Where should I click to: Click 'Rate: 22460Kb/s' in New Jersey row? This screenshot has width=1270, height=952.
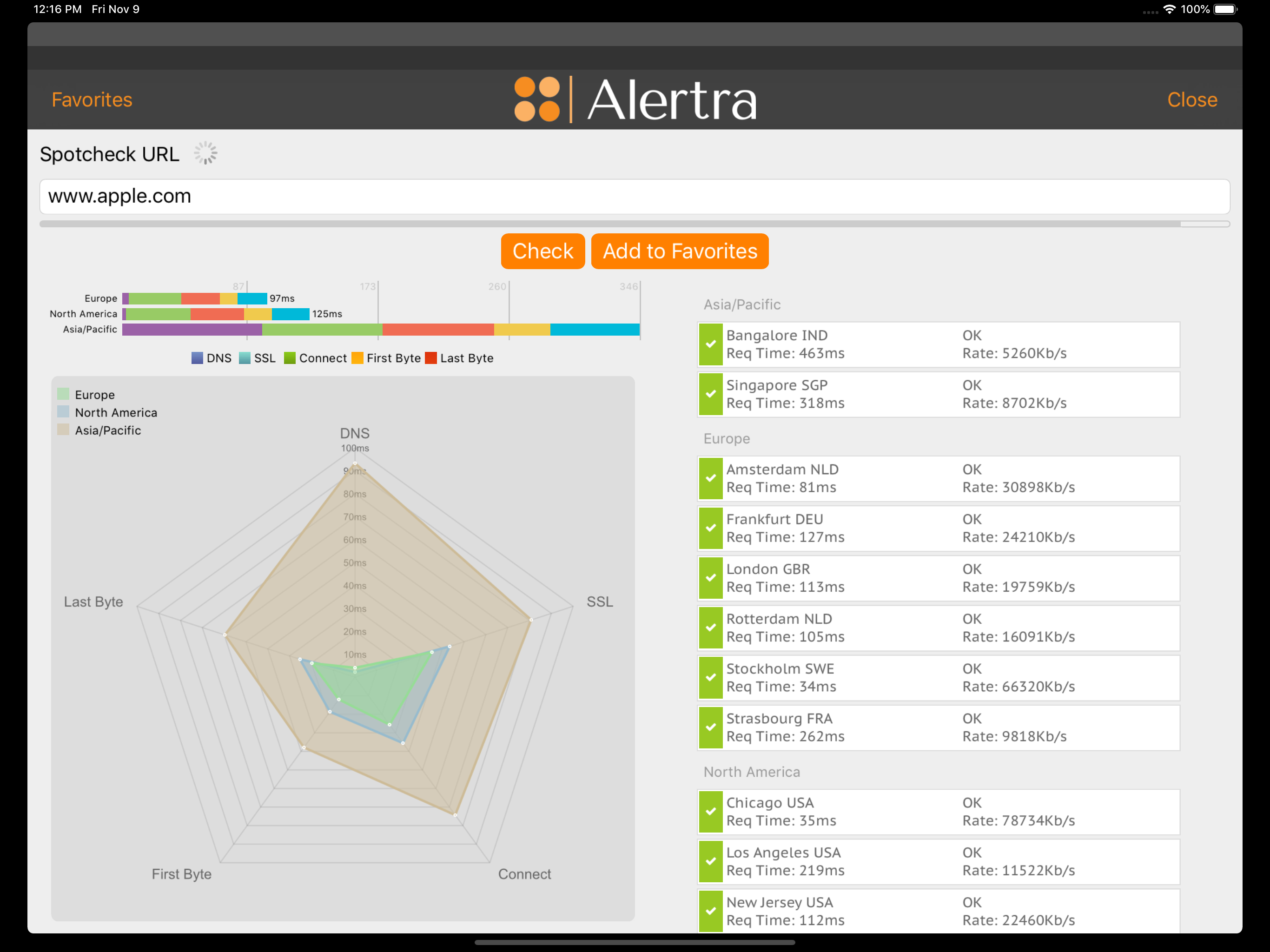(x=1019, y=920)
